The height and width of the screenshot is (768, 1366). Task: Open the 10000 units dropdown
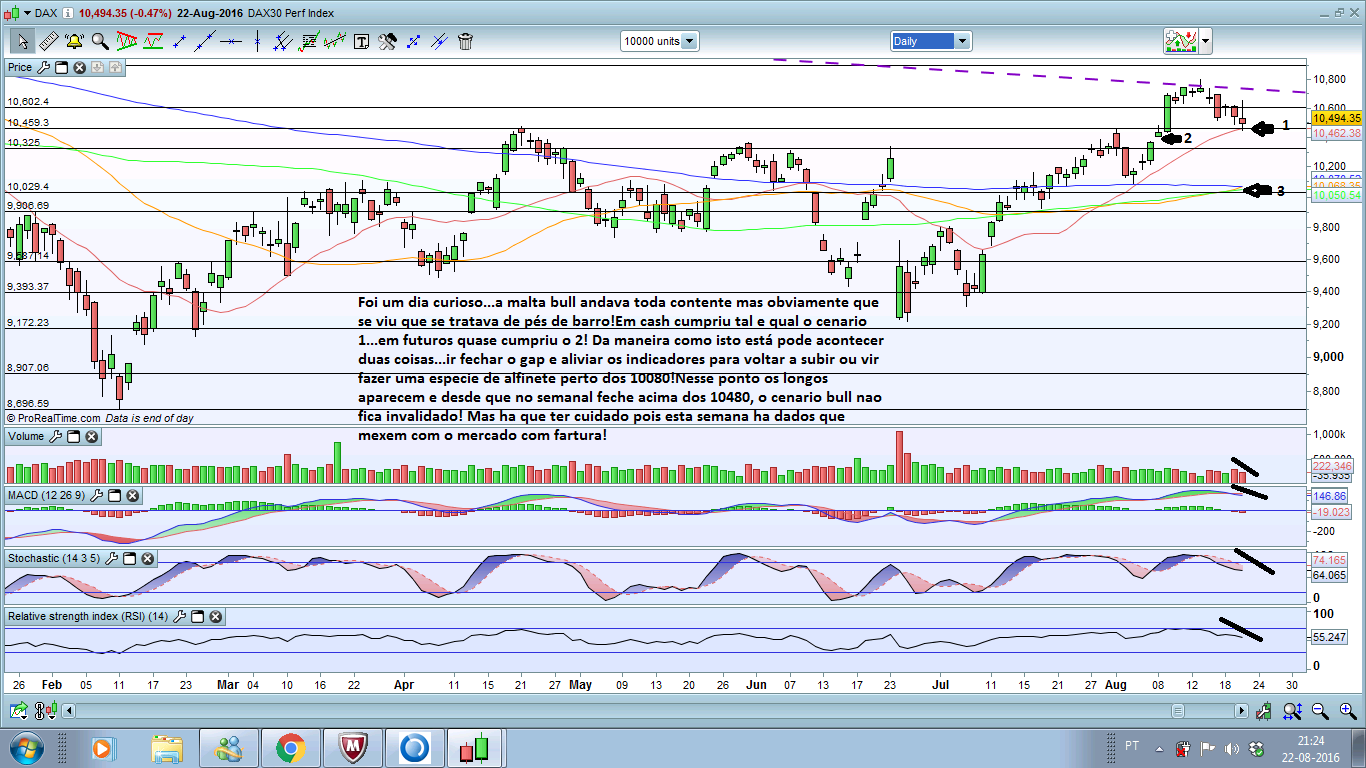[x=659, y=41]
